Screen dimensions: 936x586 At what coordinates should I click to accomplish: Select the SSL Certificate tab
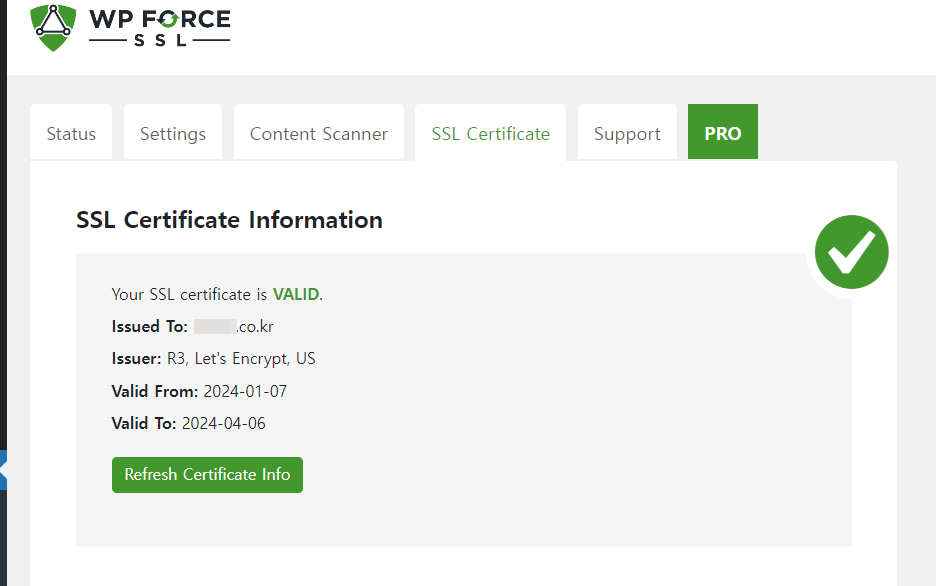tap(491, 132)
